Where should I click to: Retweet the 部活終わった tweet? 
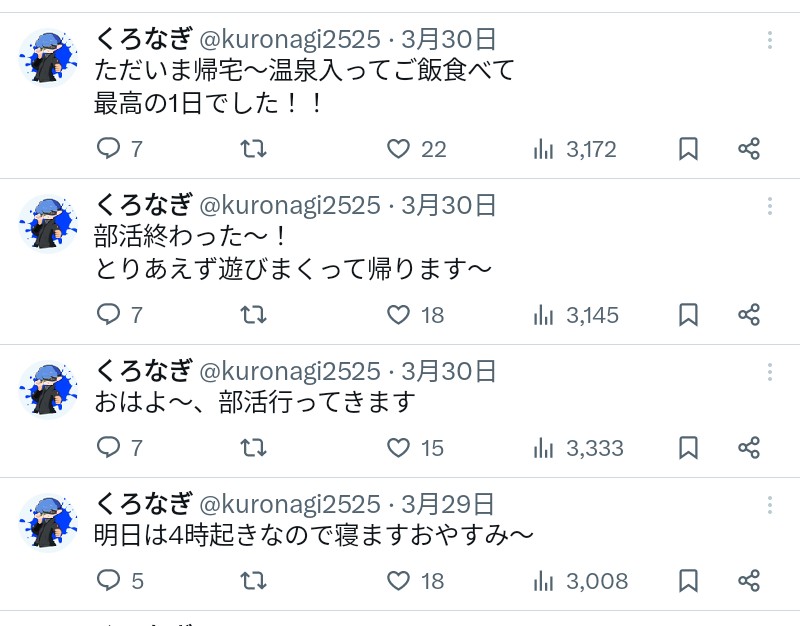tap(254, 315)
